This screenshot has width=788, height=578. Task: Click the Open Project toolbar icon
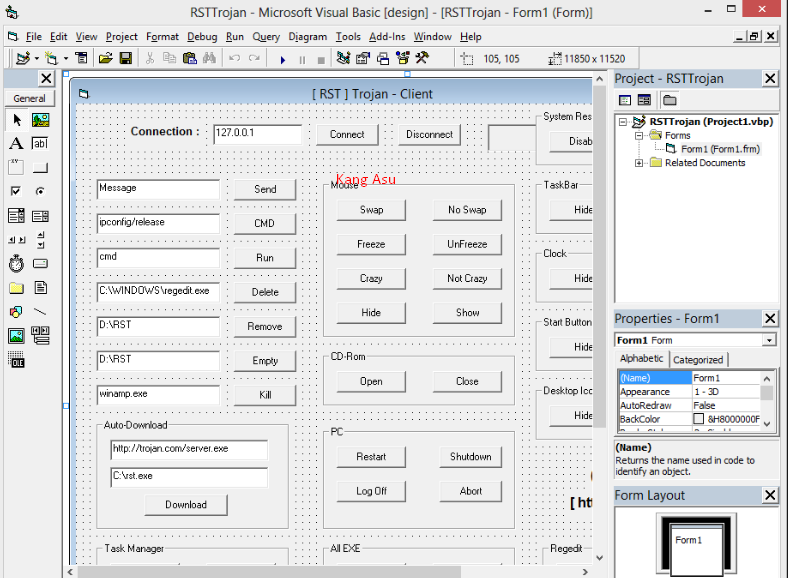click(x=105, y=58)
